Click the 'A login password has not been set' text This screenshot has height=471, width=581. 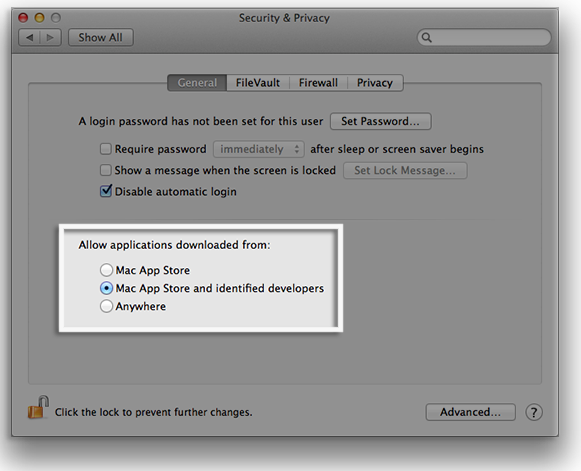(201, 122)
